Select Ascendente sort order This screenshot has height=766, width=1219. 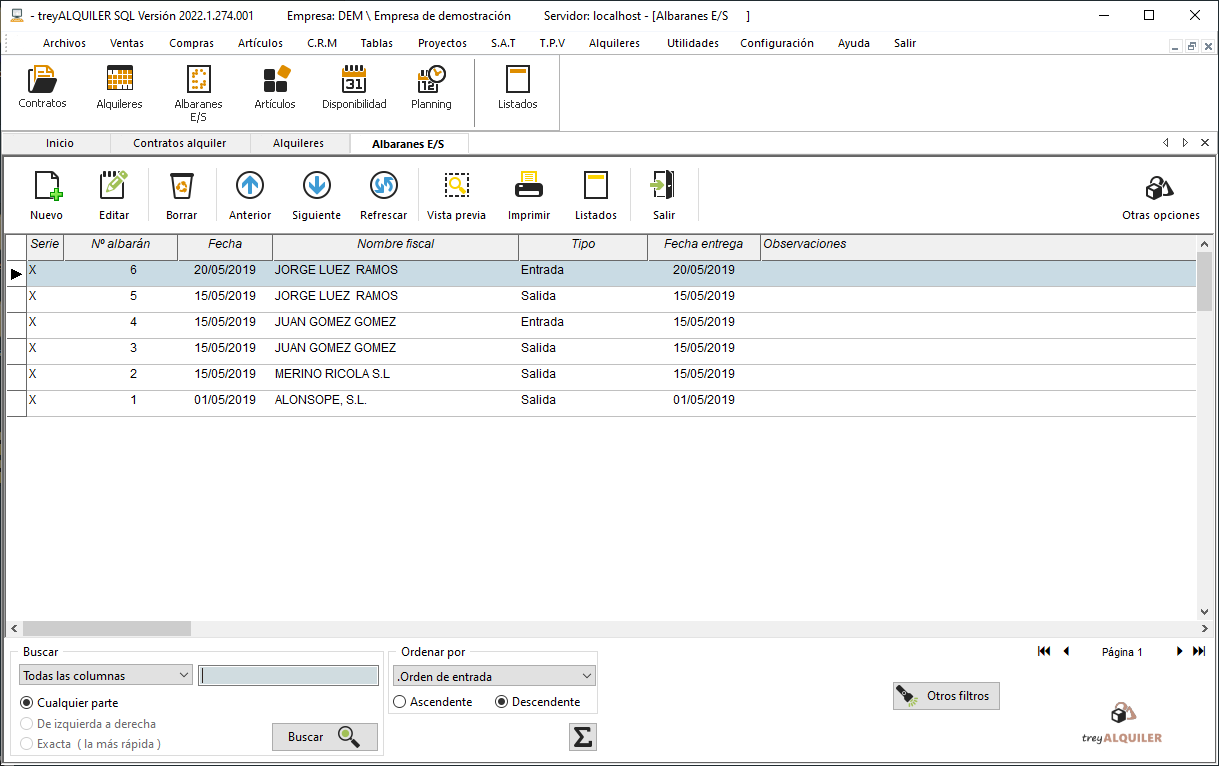point(433,702)
